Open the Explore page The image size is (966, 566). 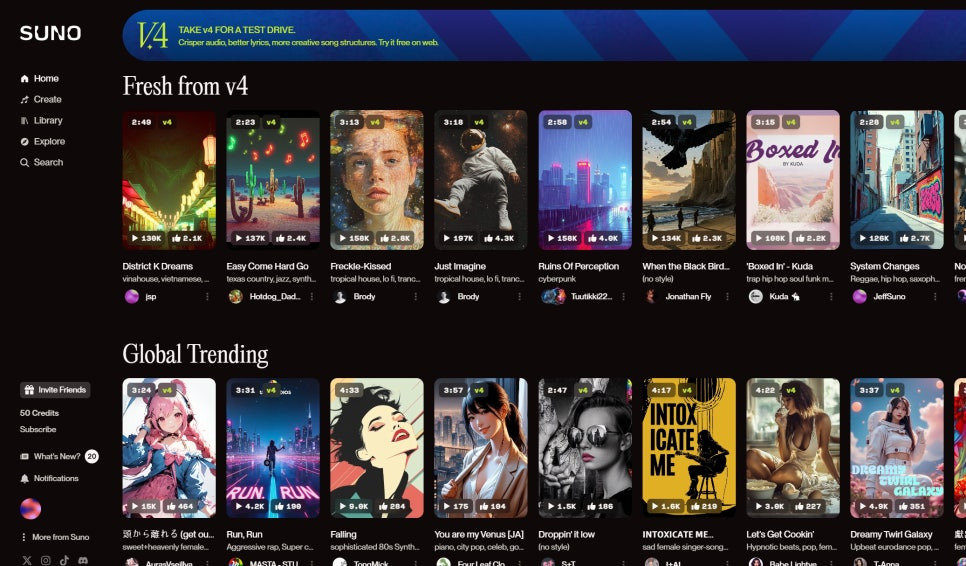point(43,141)
